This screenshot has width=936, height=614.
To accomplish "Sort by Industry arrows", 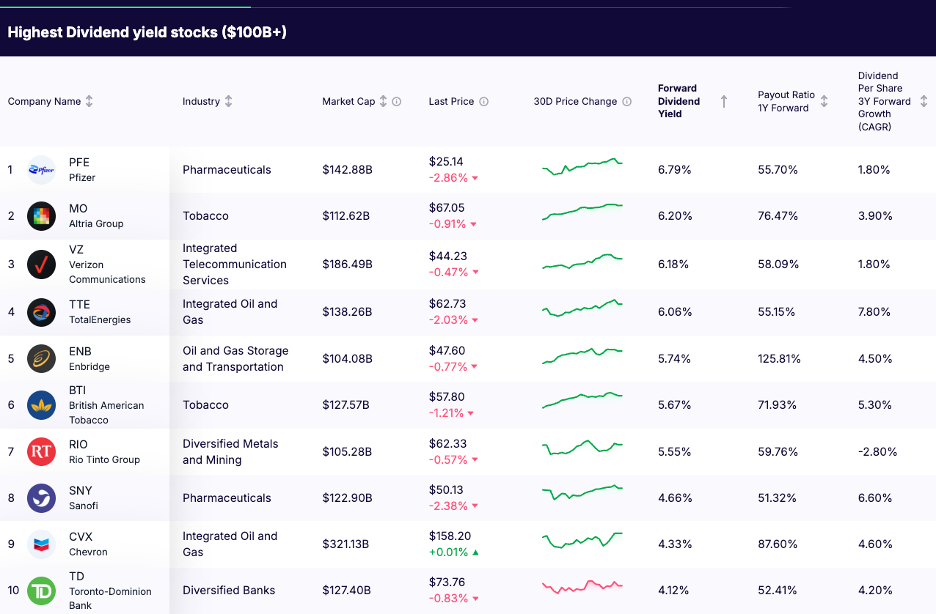I will [228, 101].
